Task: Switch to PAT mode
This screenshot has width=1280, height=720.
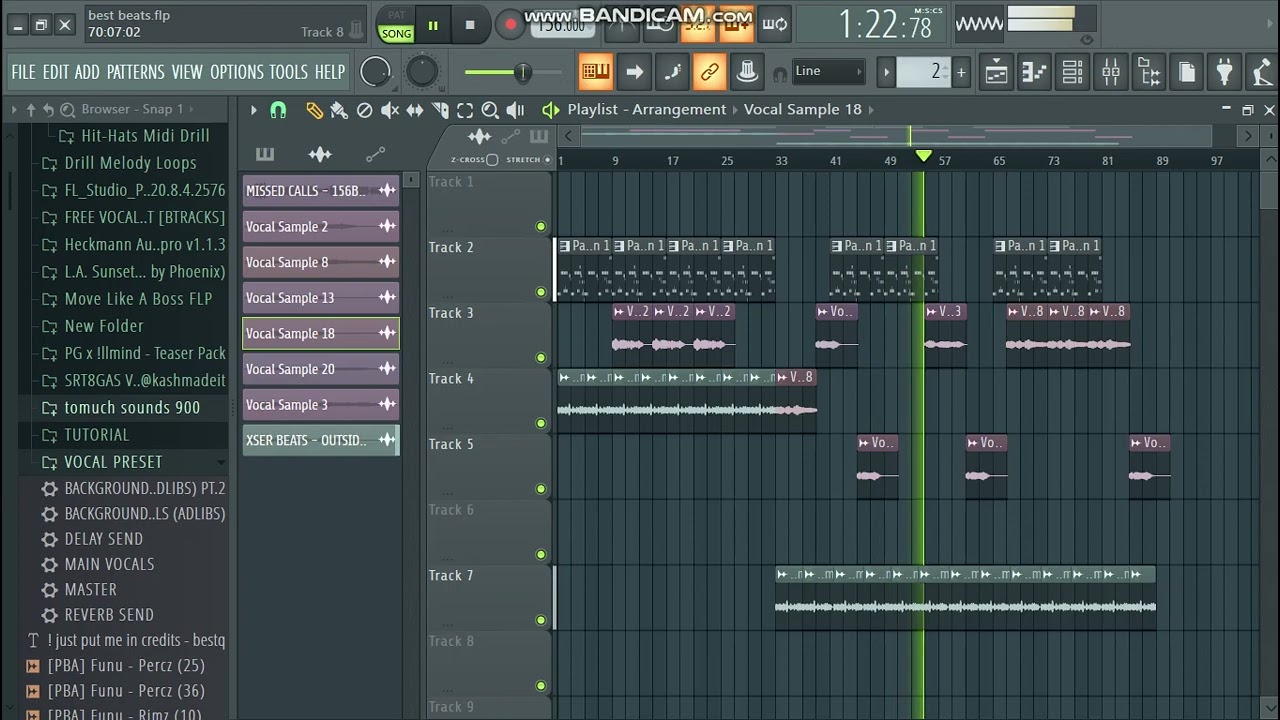Action: [396, 15]
